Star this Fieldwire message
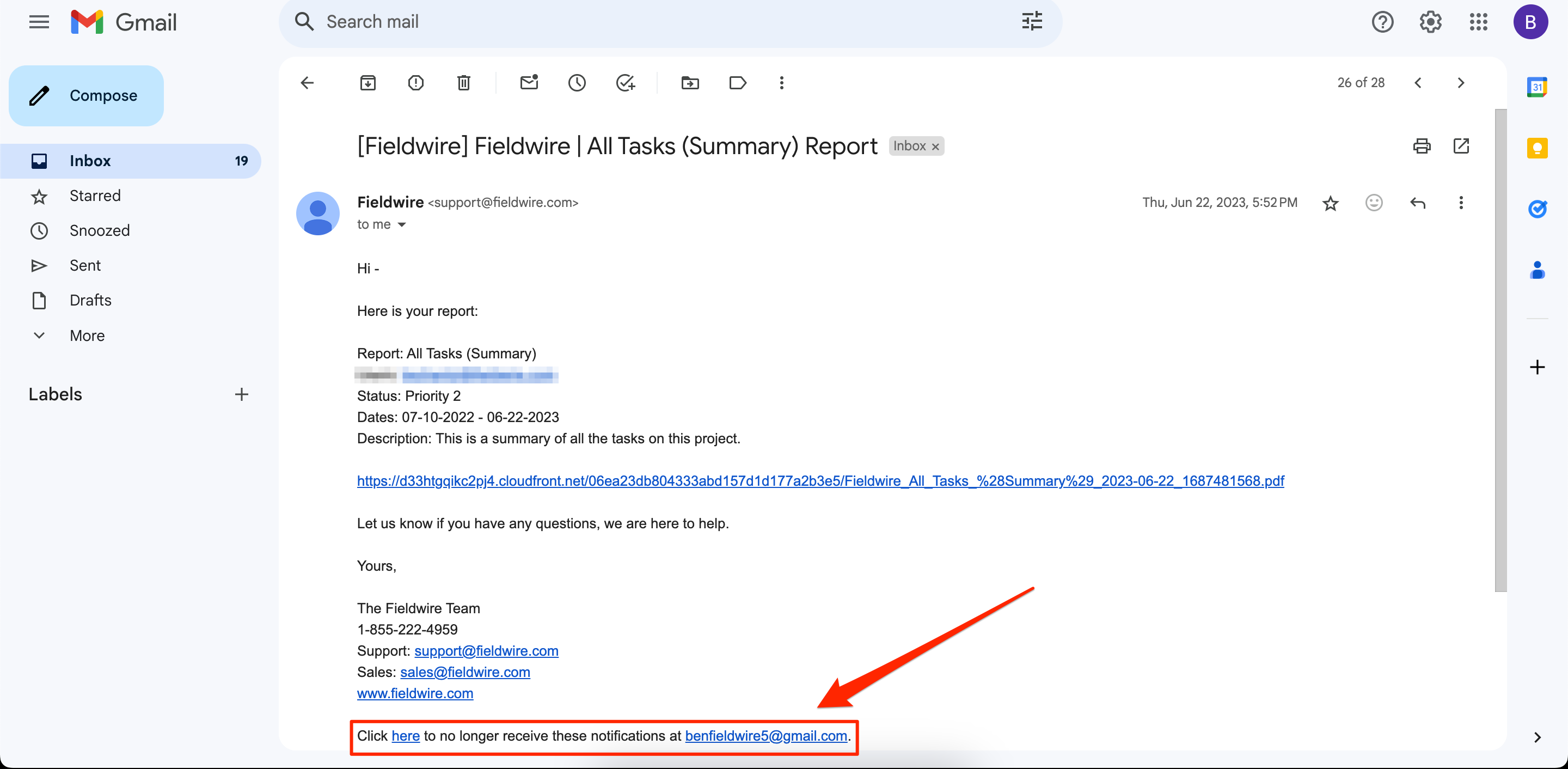Screen dimensions: 1568x769 click(x=1330, y=203)
